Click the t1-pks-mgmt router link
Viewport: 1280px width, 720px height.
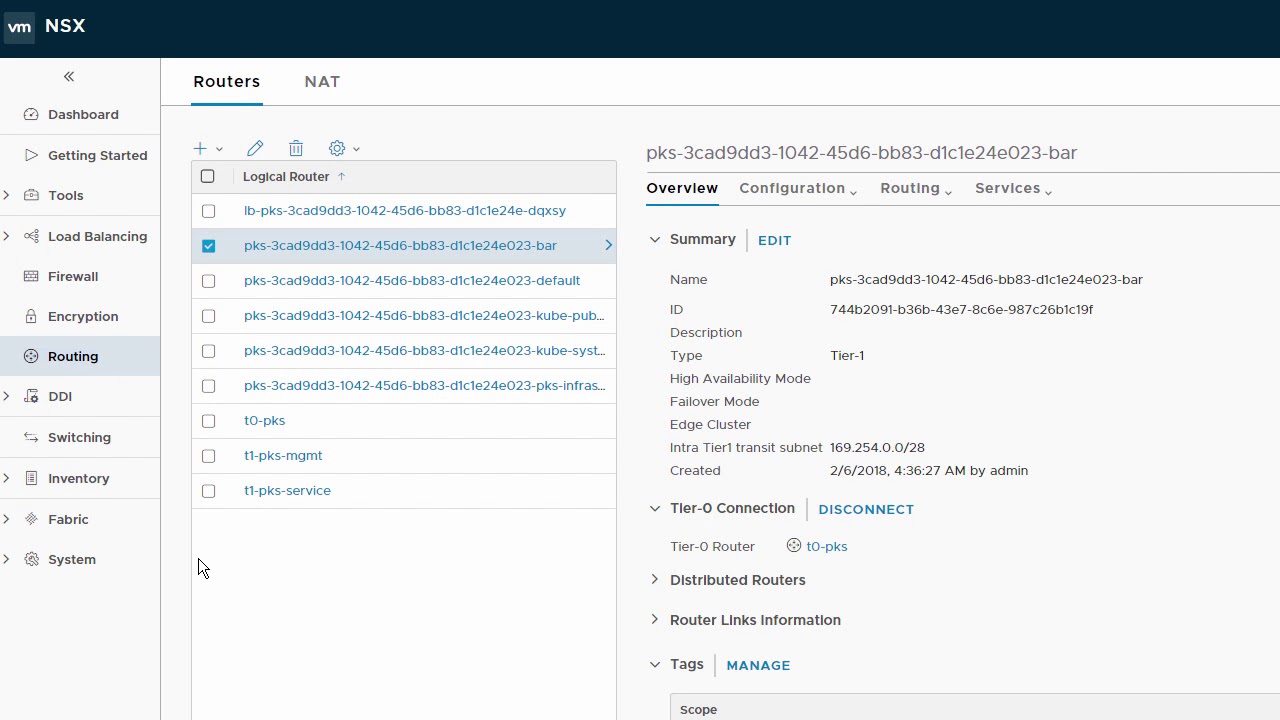click(x=283, y=456)
